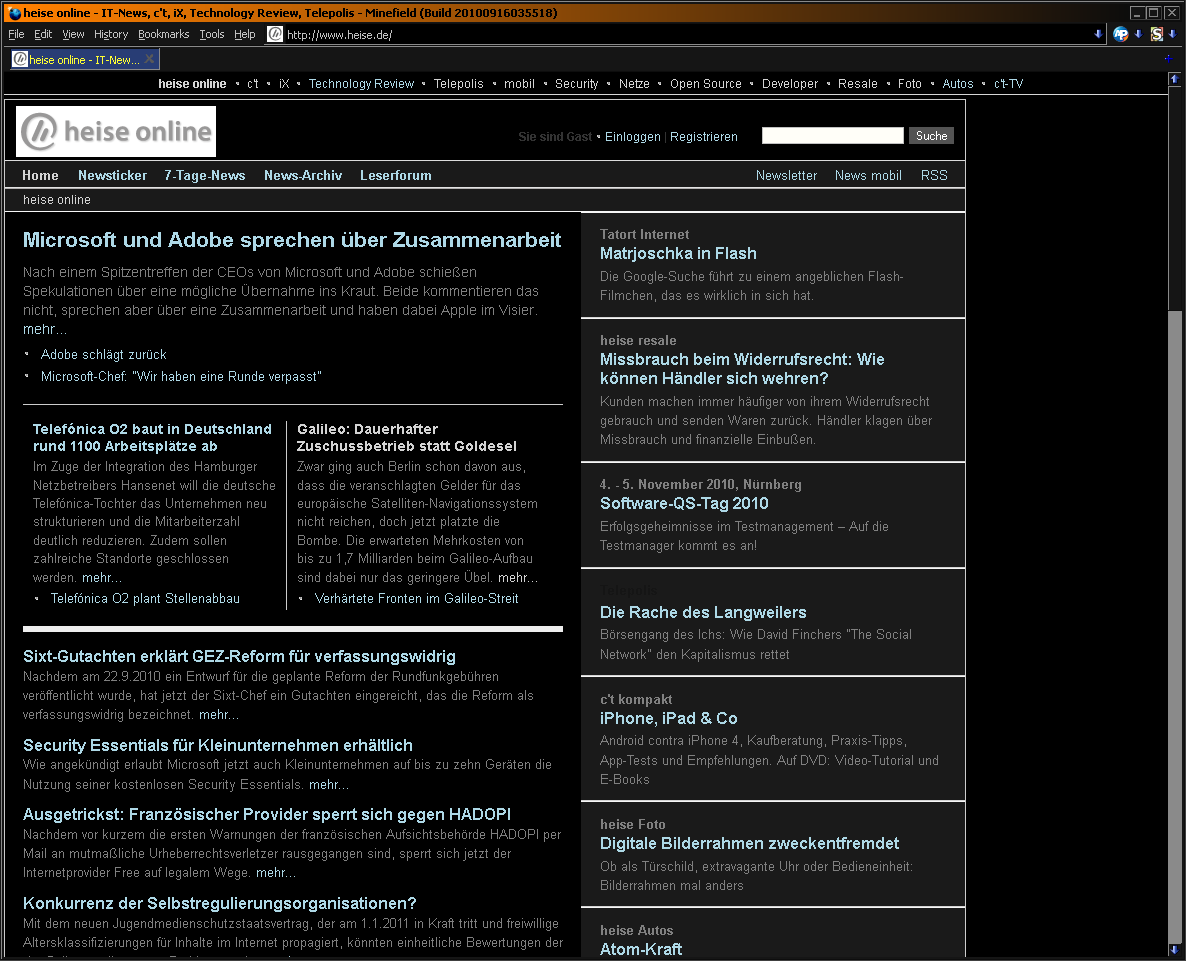Click the vertical scrollbar thumb

(x=1174, y=625)
